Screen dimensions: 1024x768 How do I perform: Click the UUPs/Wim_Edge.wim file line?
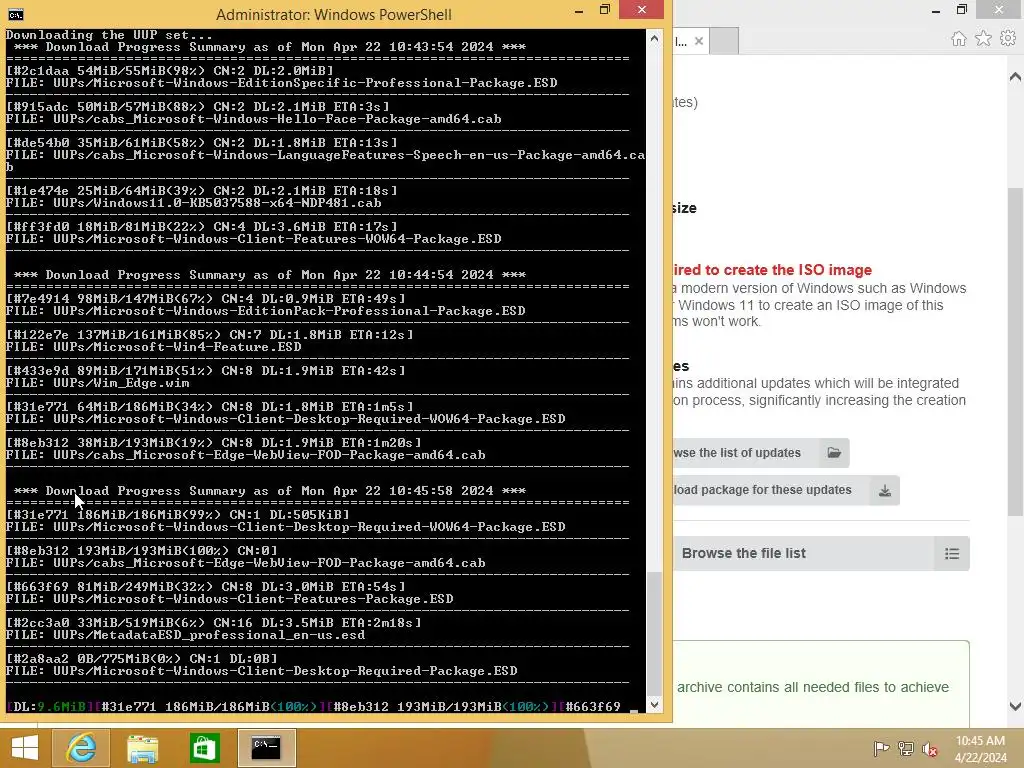[x=97, y=383]
